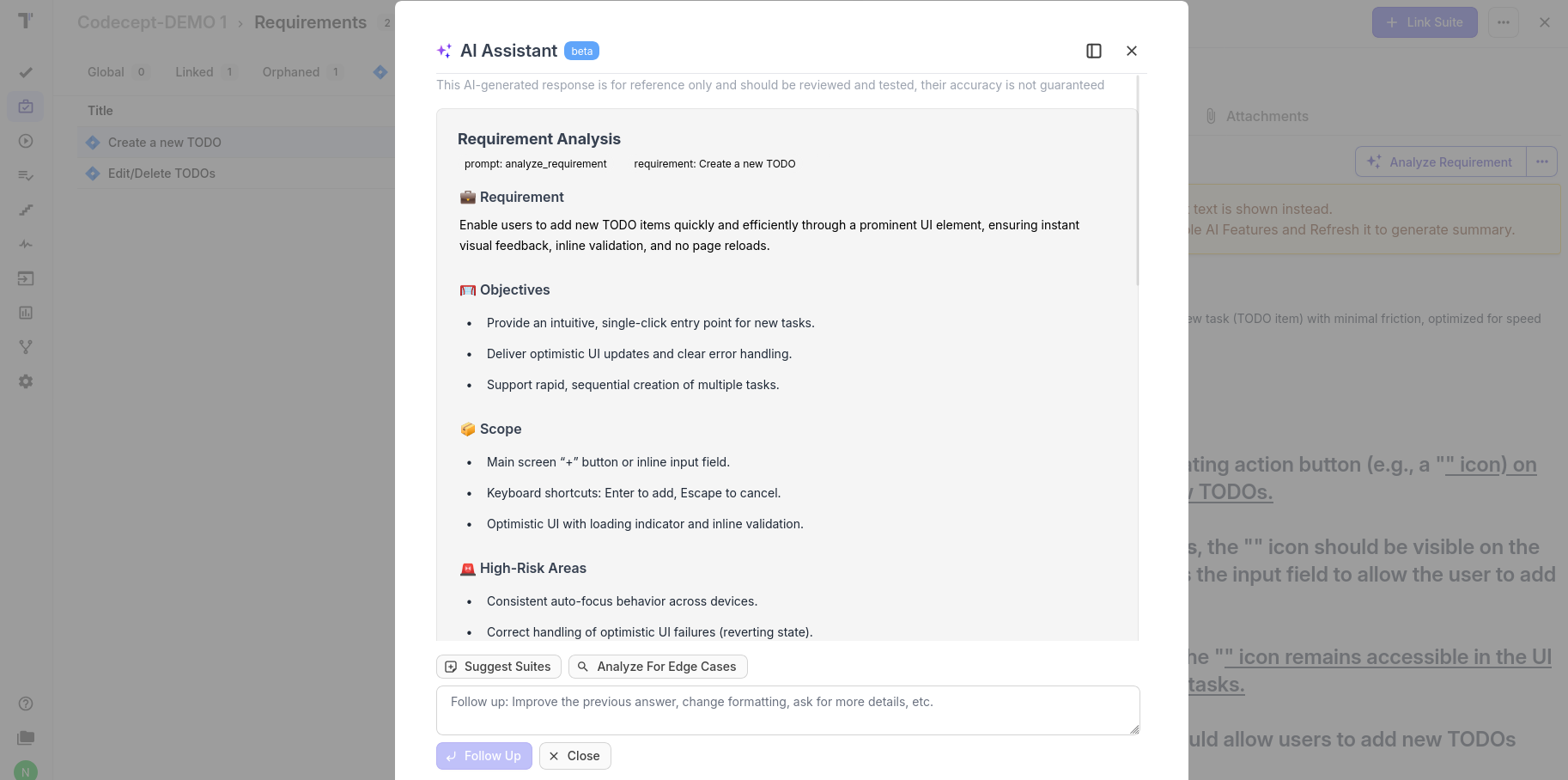Open ellipsis menu beside Analyze Requirement
The height and width of the screenshot is (780, 1568).
click(x=1541, y=161)
